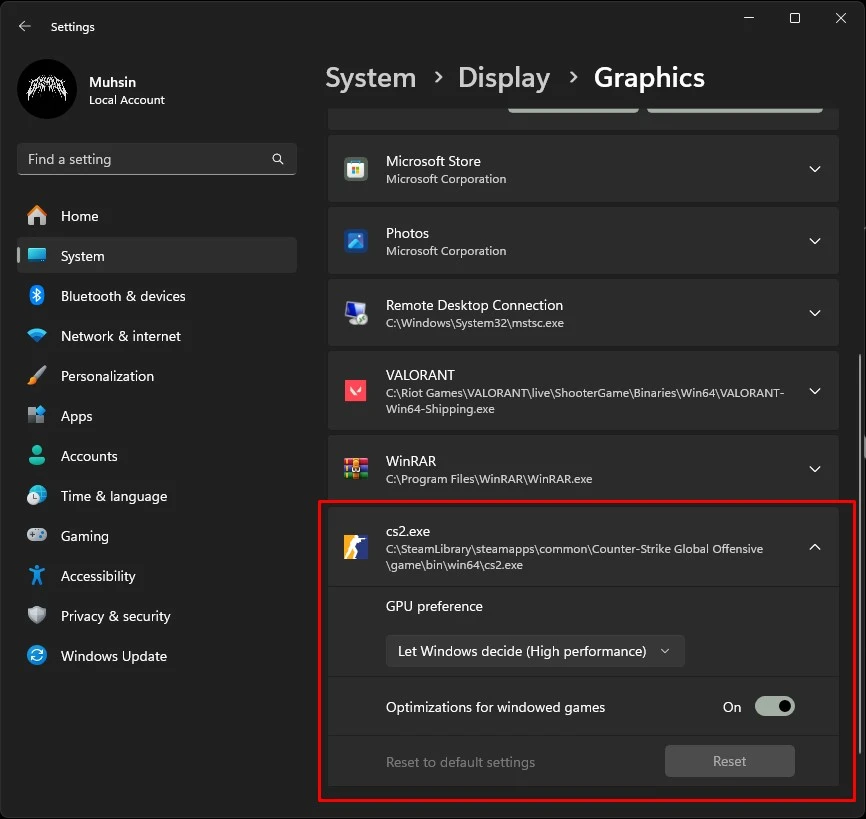Click the Home house icon
The width and height of the screenshot is (866, 819).
(37, 215)
